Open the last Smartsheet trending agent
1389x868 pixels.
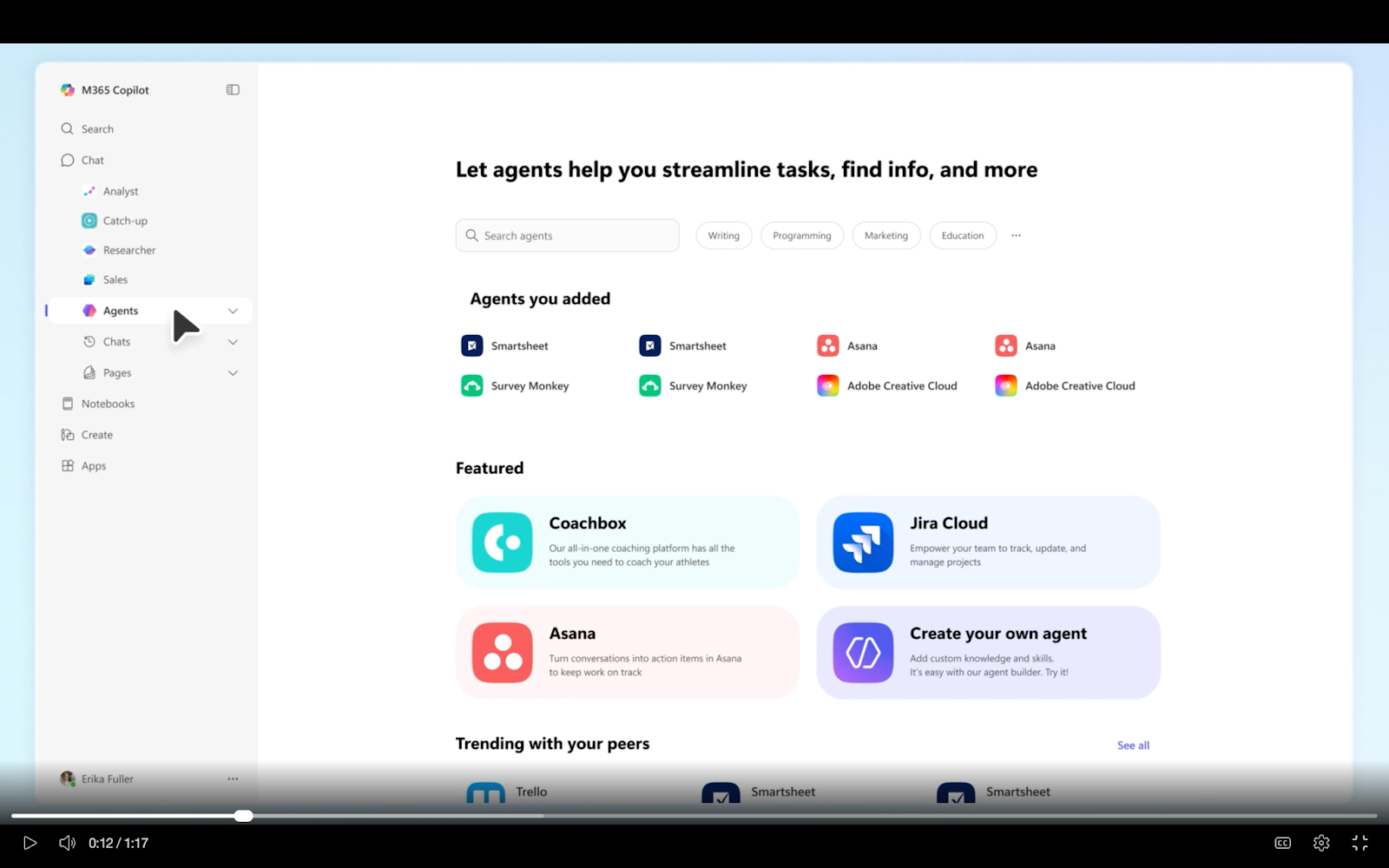pos(994,792)
